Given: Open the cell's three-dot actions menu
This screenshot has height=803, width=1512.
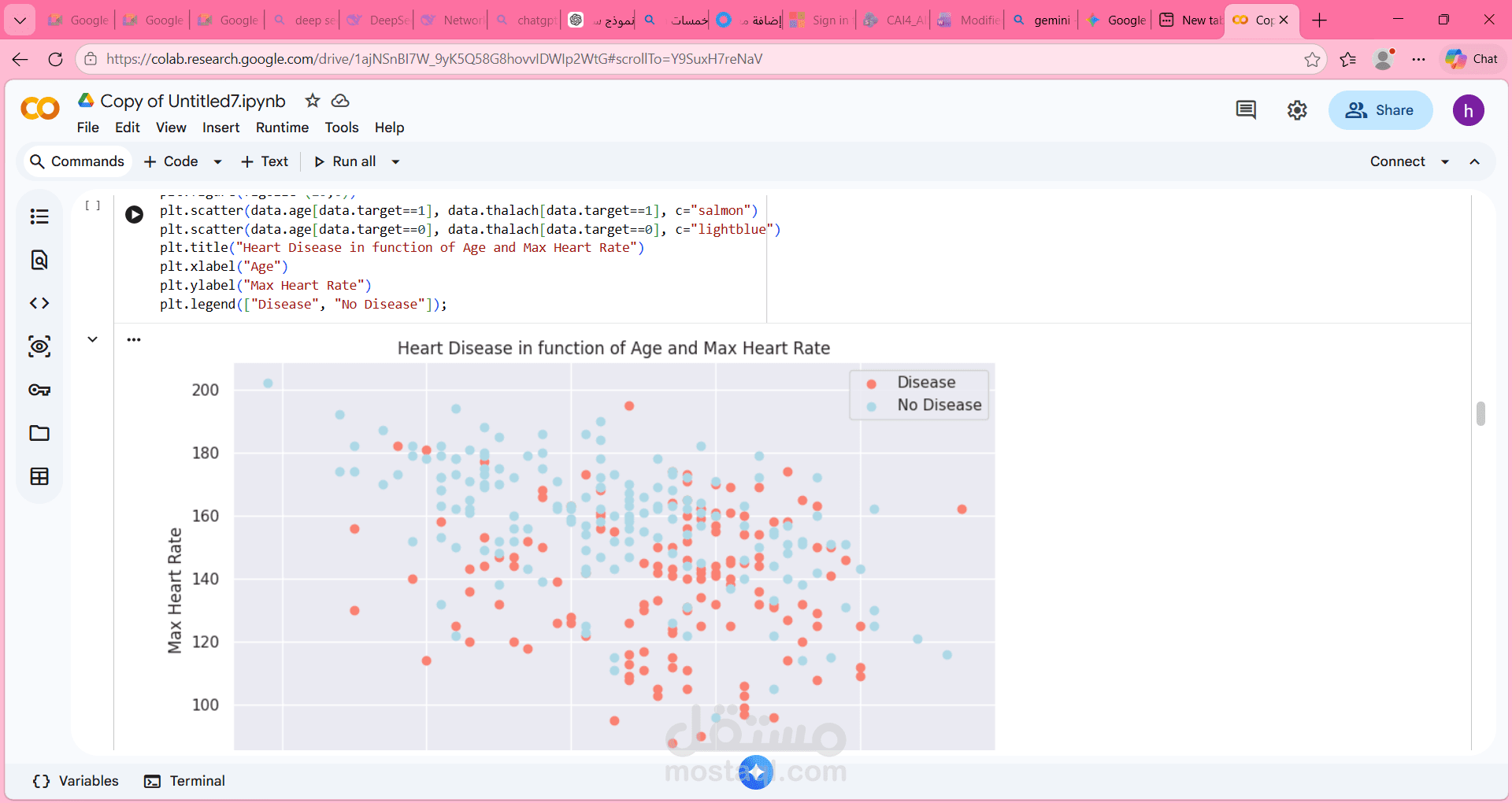Looking at the screenshot, I should (134, 339).
